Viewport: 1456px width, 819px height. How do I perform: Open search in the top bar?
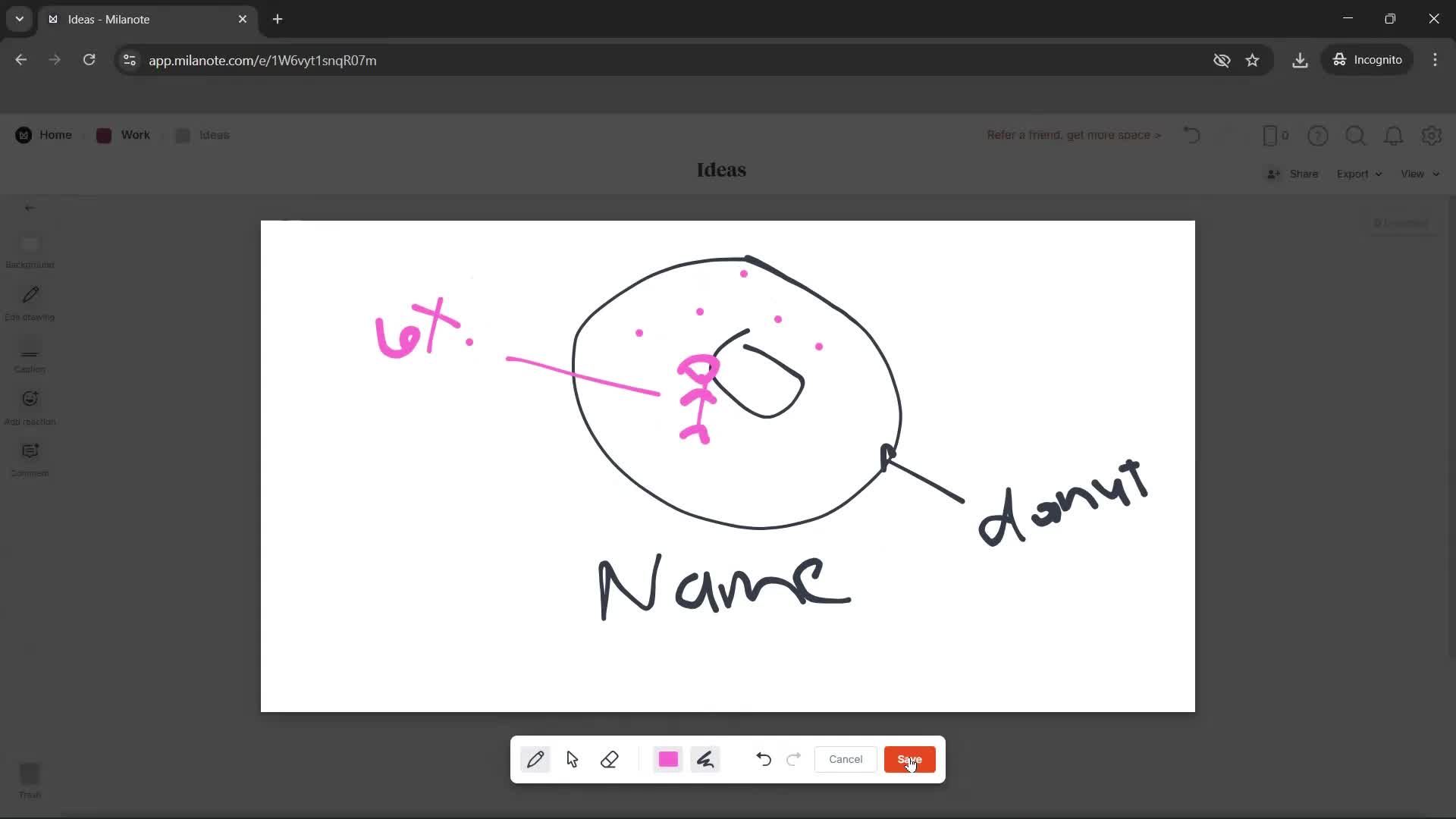(x=1356, y=136)
